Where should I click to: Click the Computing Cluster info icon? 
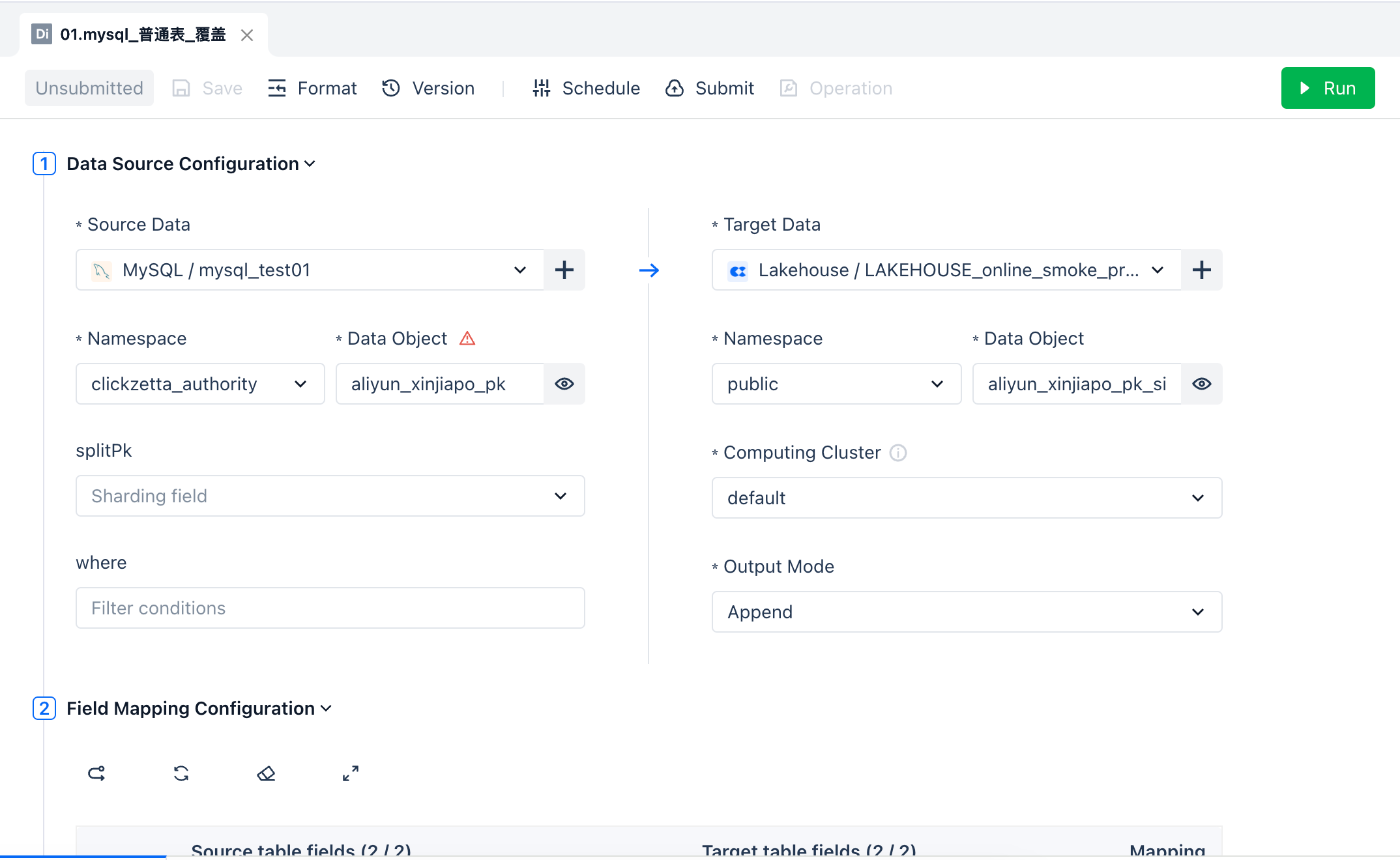click(898, 453)
